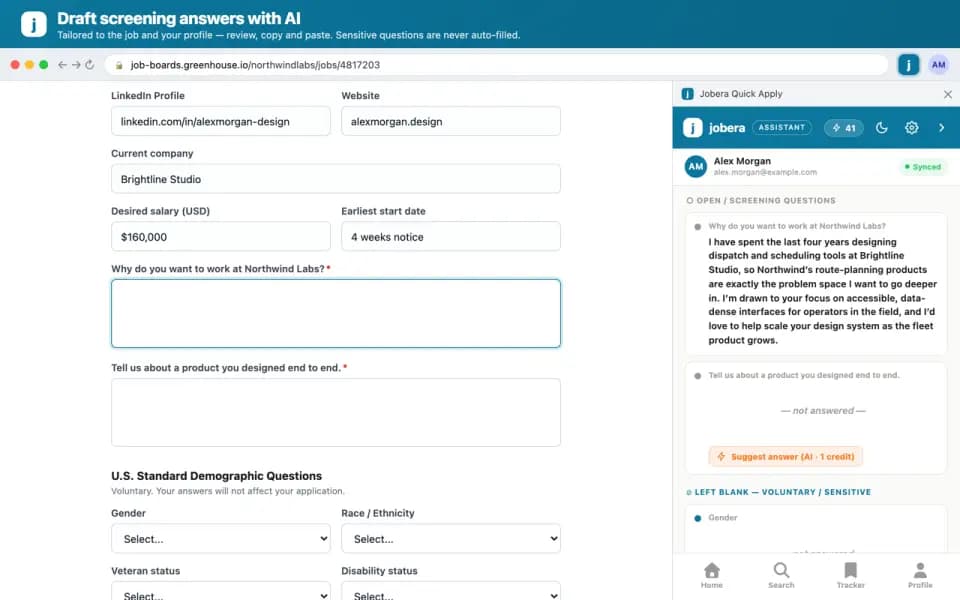Close the Jobera Quick Apply panel

[x=947, y=94]
